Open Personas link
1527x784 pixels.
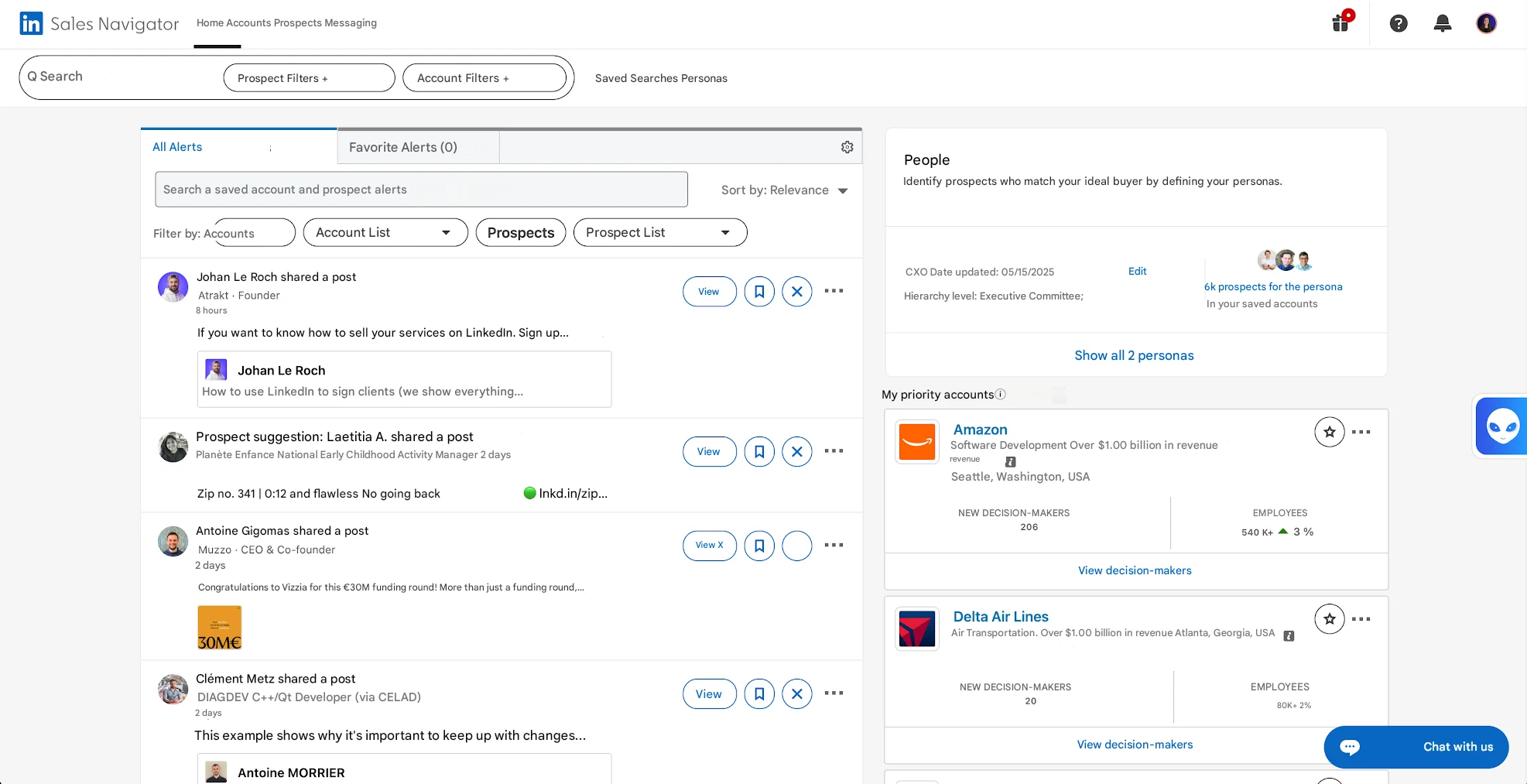[x=704, y=78]
